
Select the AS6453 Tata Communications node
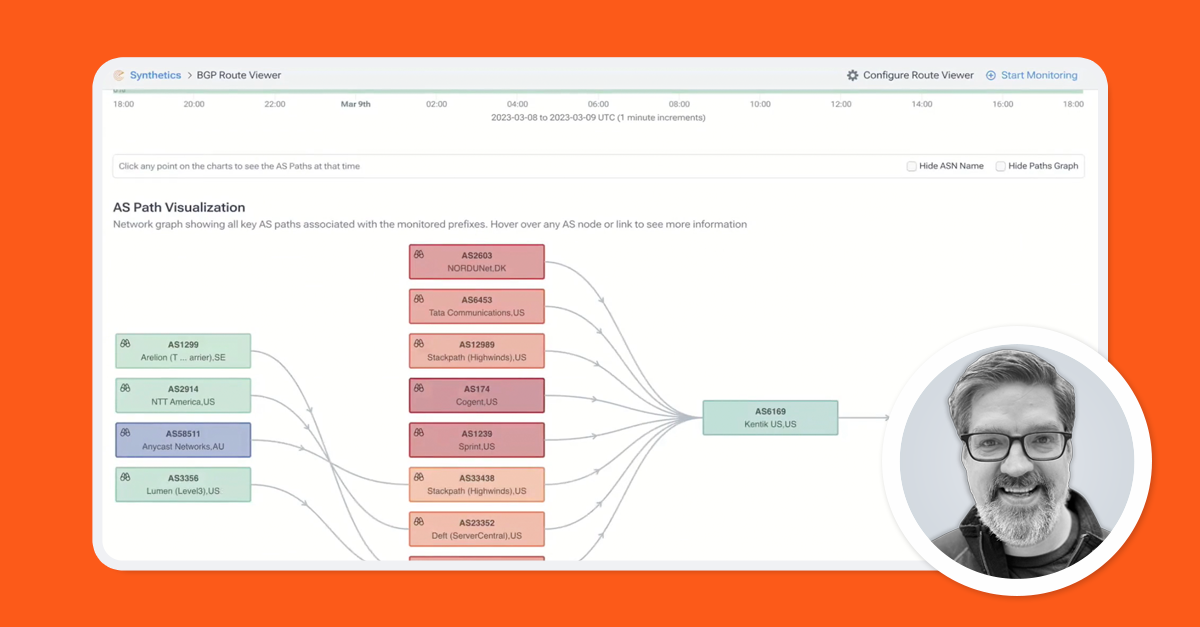pos(477,306)
